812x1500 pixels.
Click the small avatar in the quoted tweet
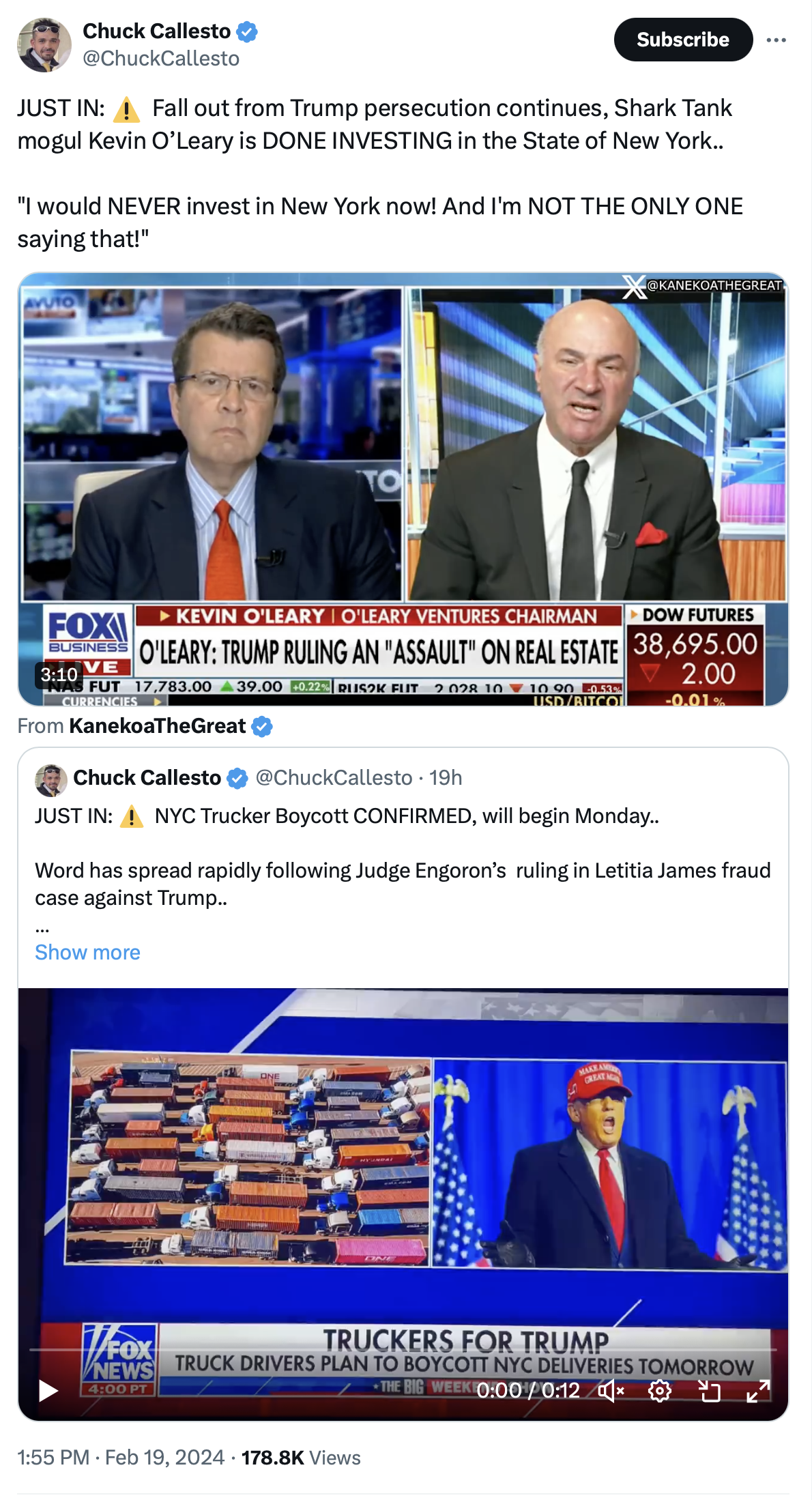(x=51, y=780)
